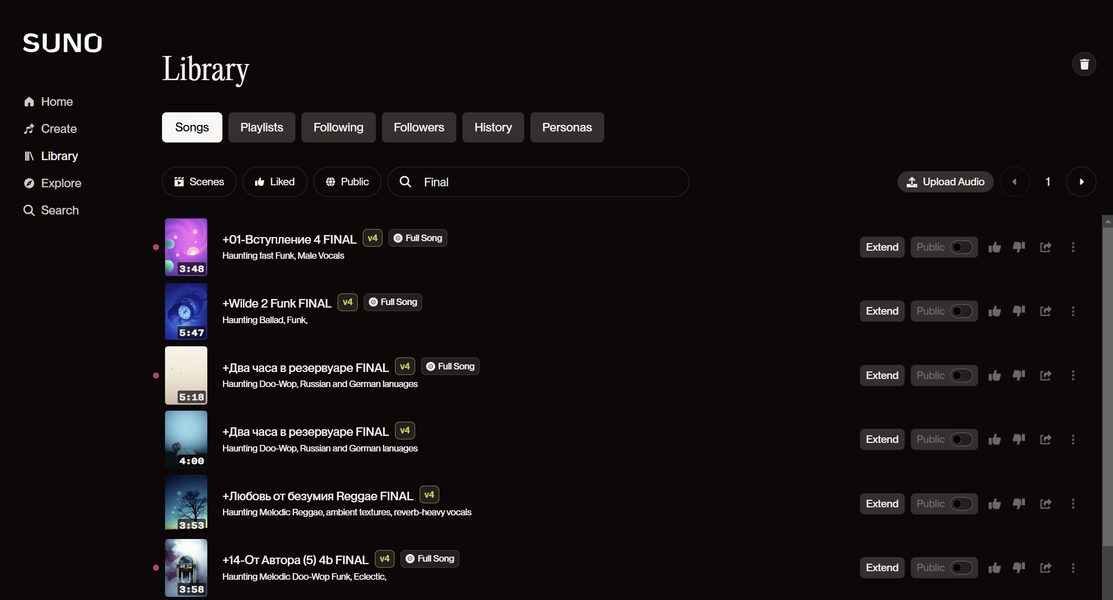Open the Following tab
Image resolution: width=1113 pixels, height=600 pixels.
tap(338, 127)
